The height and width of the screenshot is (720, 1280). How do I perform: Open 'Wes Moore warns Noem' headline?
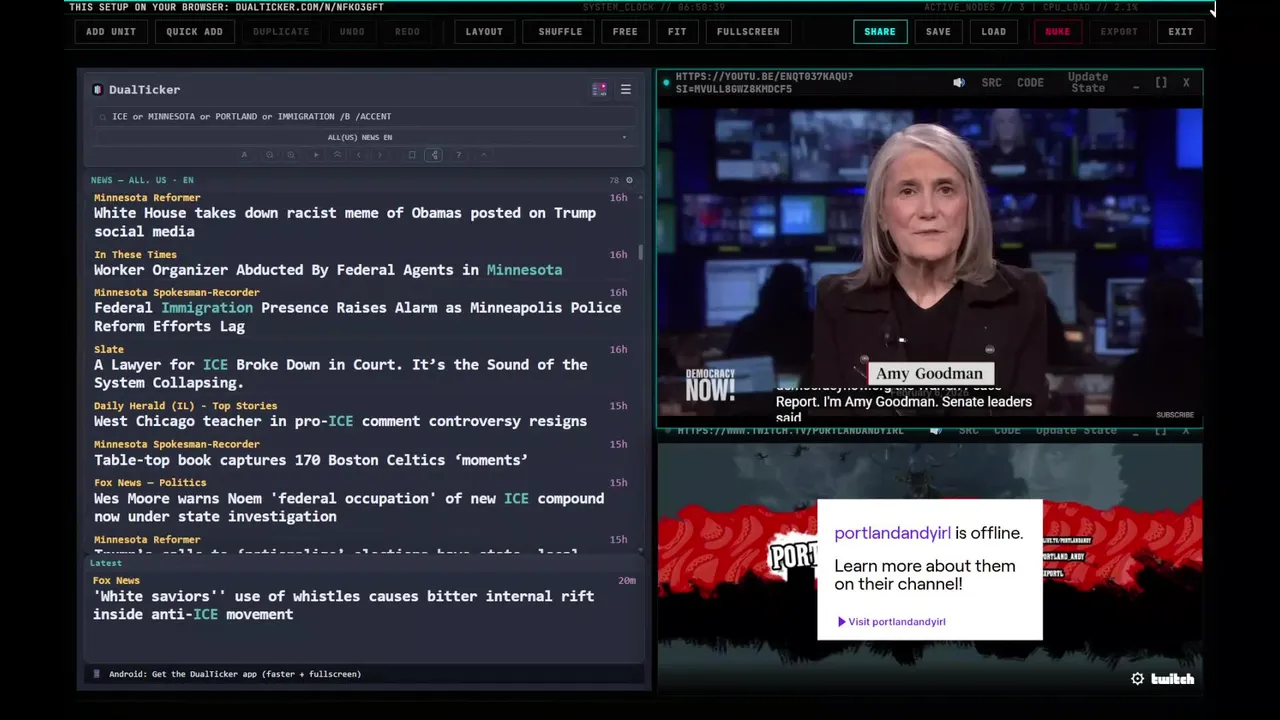pos(349,507)
